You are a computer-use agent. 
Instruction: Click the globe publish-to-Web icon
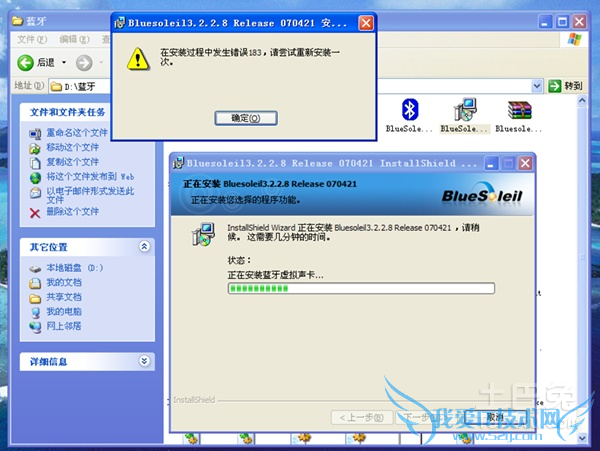(x=35, y=177)
